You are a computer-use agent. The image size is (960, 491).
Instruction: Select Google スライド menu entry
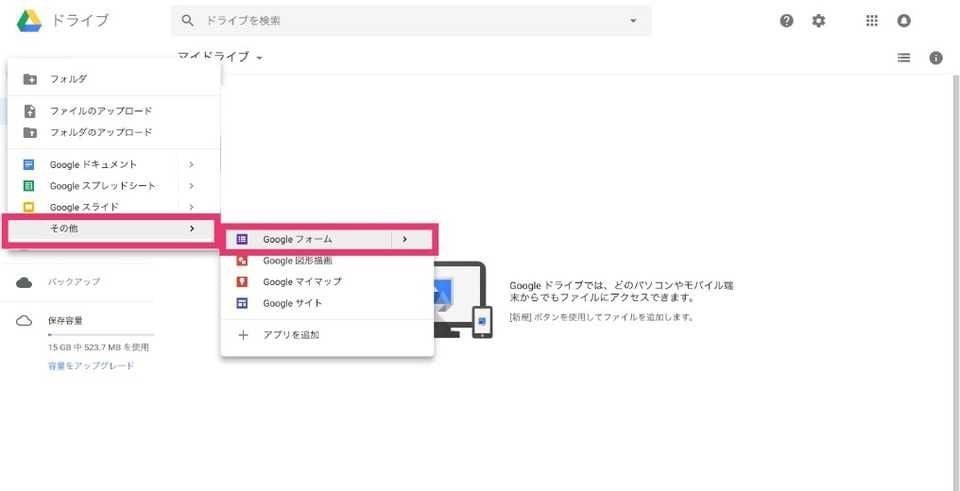tap(114, 207)
